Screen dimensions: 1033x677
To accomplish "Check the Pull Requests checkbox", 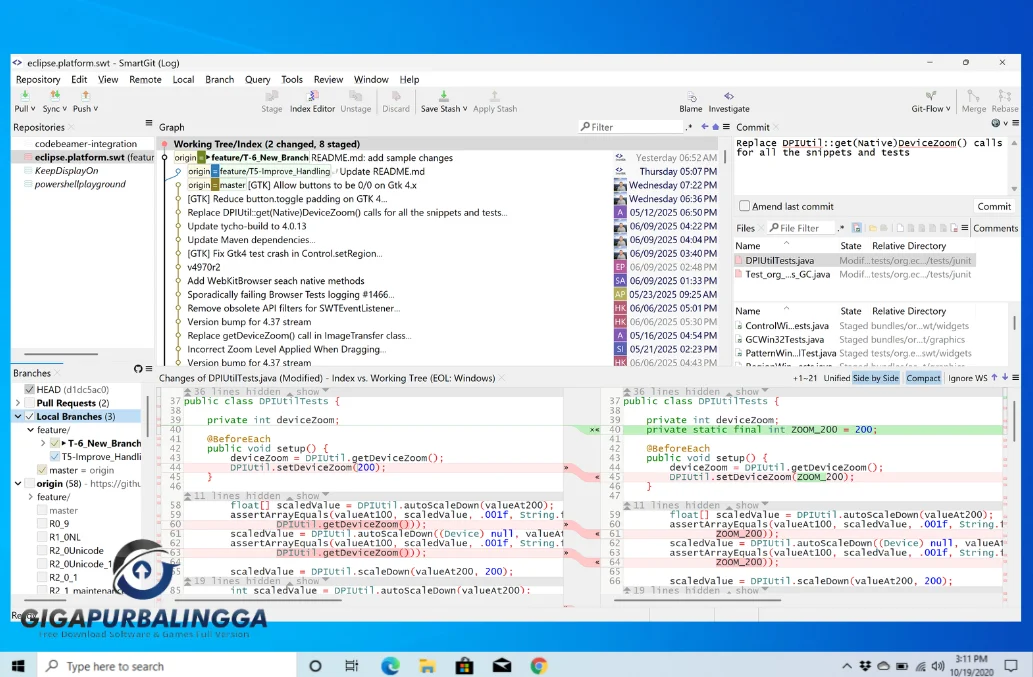I will (30, 403).
